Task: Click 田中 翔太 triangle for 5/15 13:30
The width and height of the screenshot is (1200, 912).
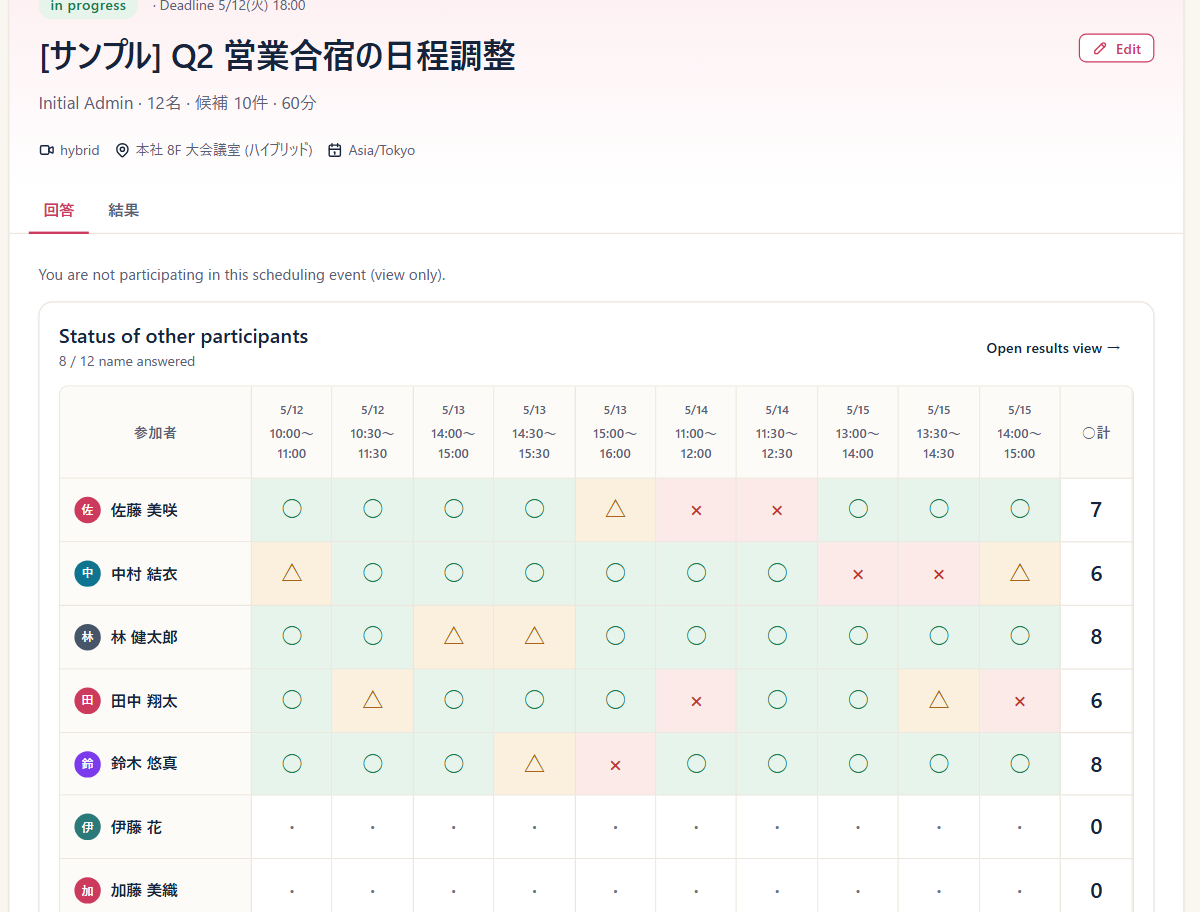Action: [939, 699]
